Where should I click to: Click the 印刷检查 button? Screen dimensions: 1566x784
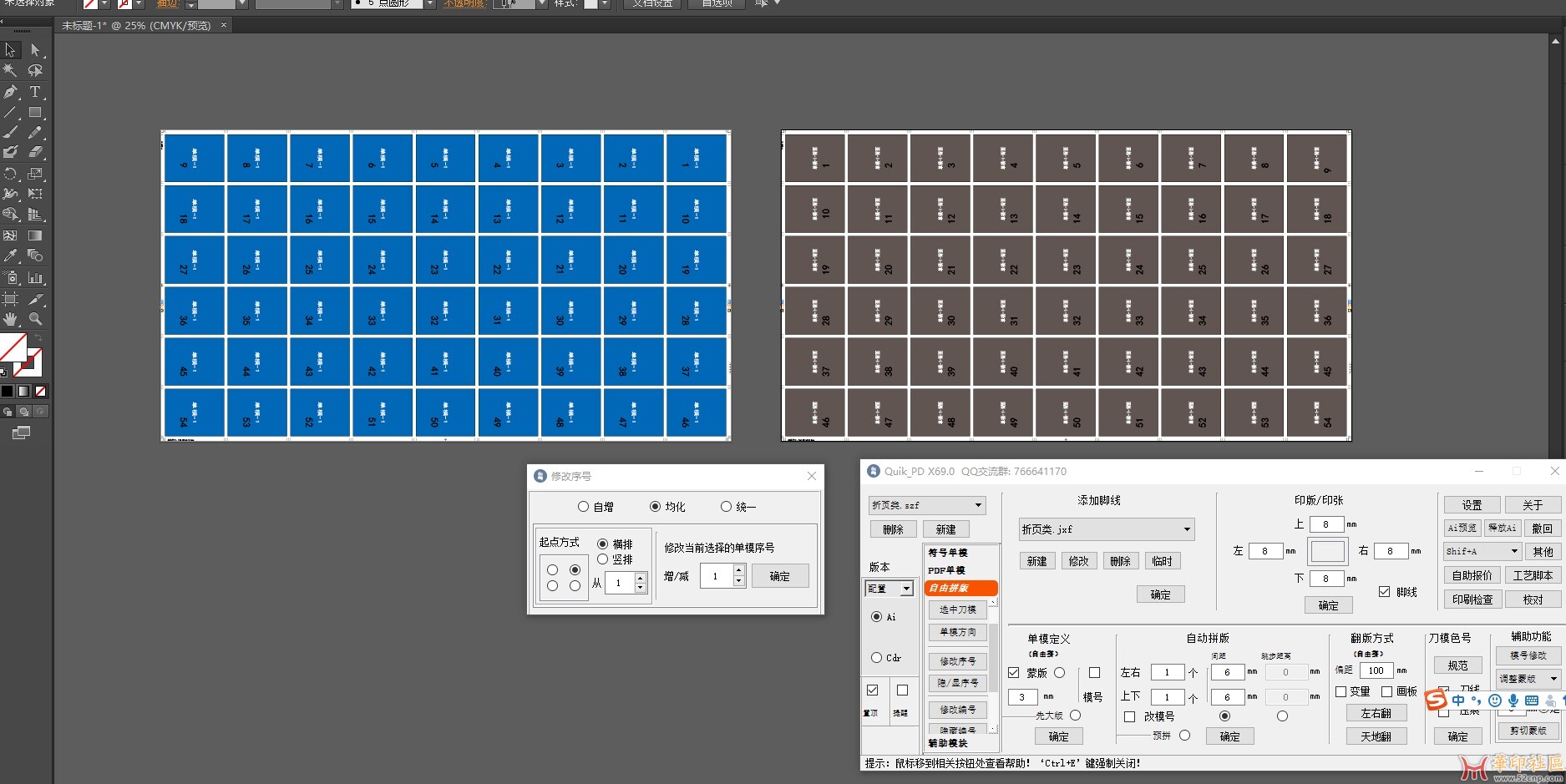(1472, 599)
